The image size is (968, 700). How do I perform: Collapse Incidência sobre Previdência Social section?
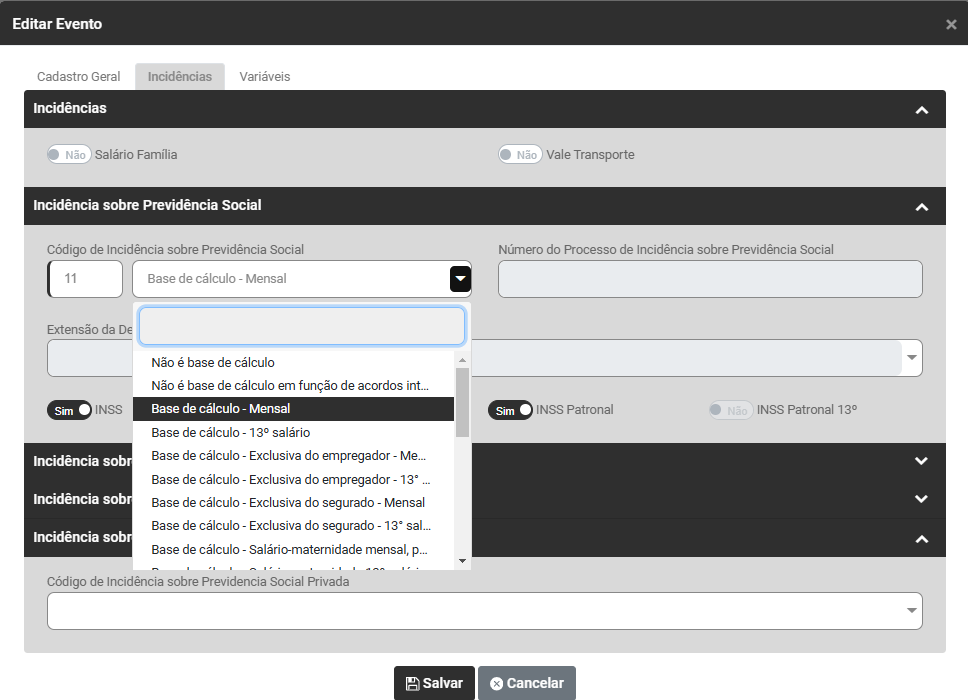(x=922, y=207)
